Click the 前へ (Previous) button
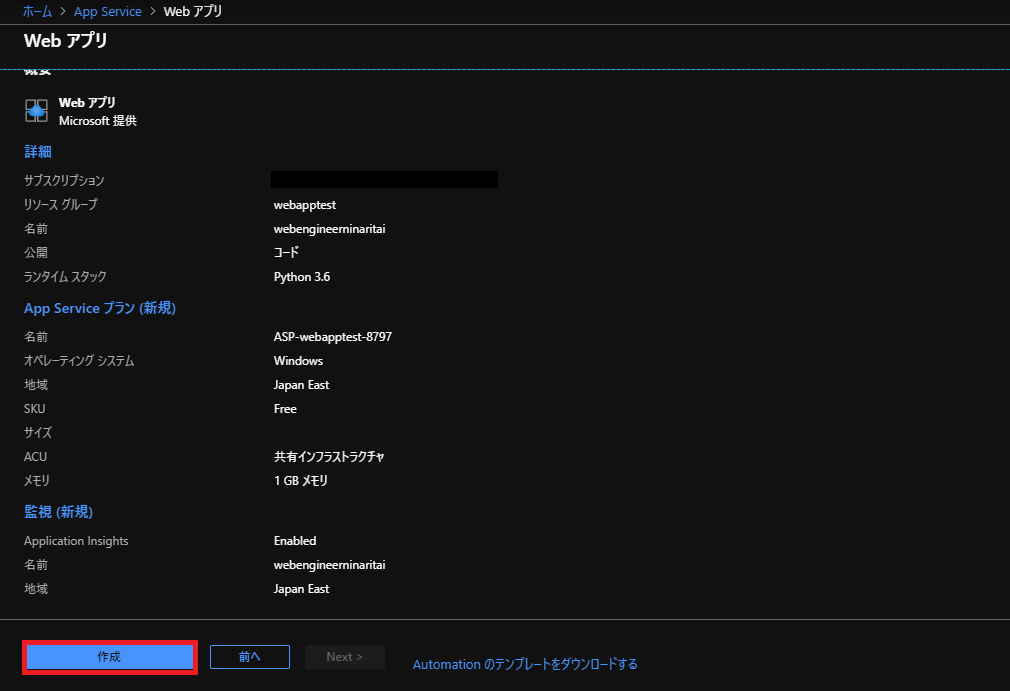This screenshot has height=691, width=1010. (x=250, y=657)
